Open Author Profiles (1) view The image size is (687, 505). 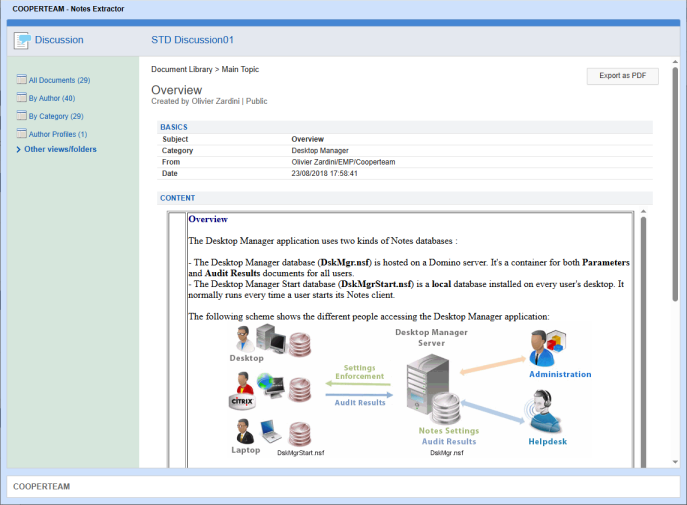(x=58, y=134)
